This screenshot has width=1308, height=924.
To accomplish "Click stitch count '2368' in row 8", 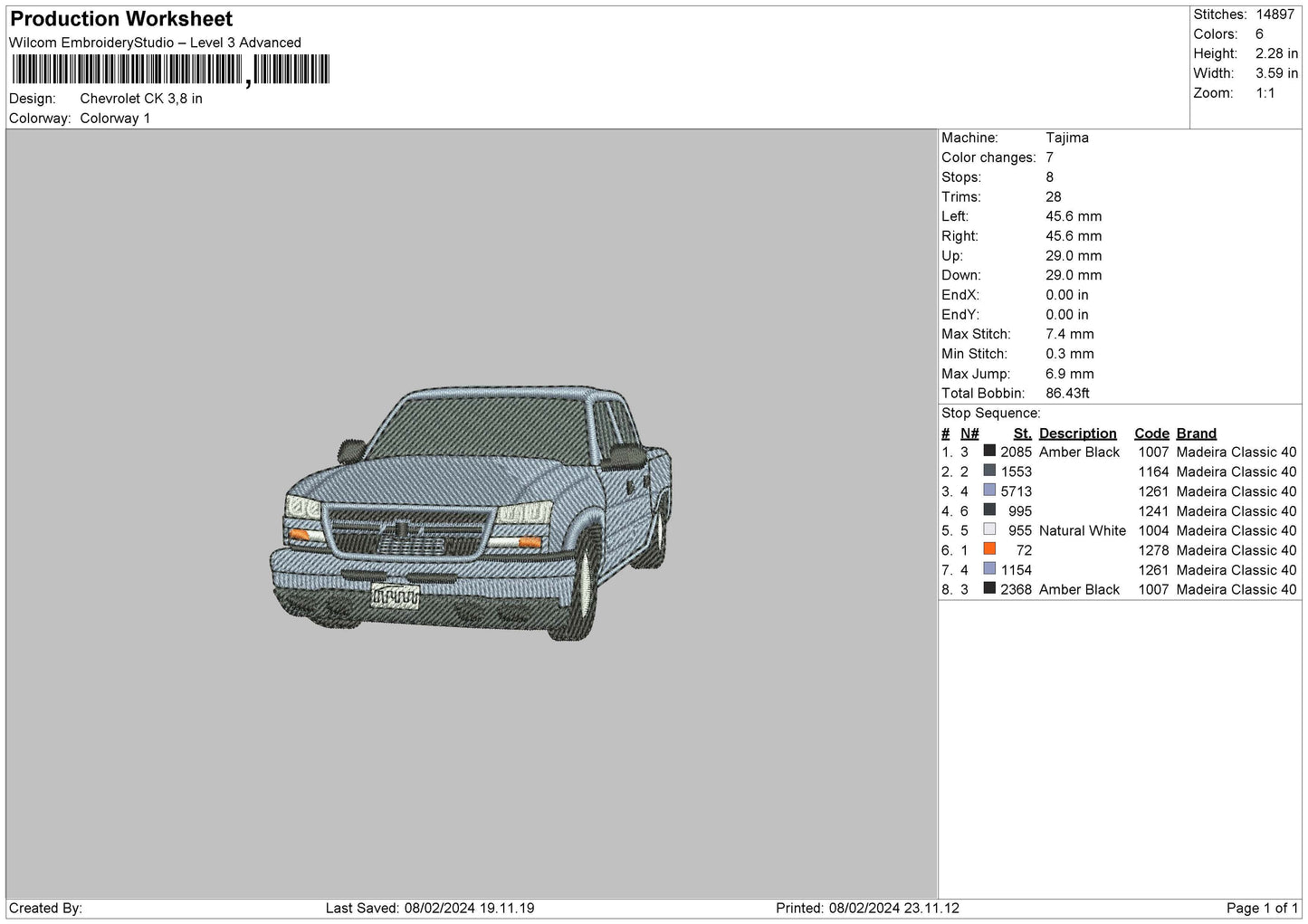I will coord(1016,589).
